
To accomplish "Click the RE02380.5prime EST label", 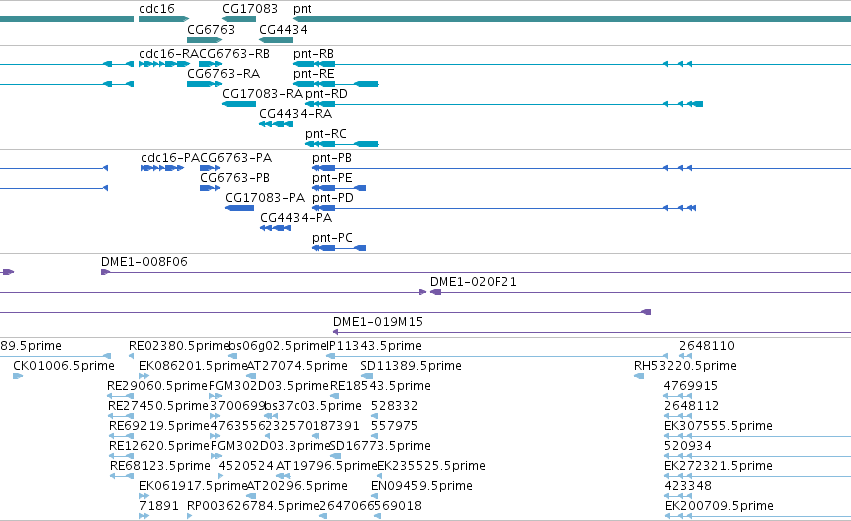I will click(x=179, y=346).
